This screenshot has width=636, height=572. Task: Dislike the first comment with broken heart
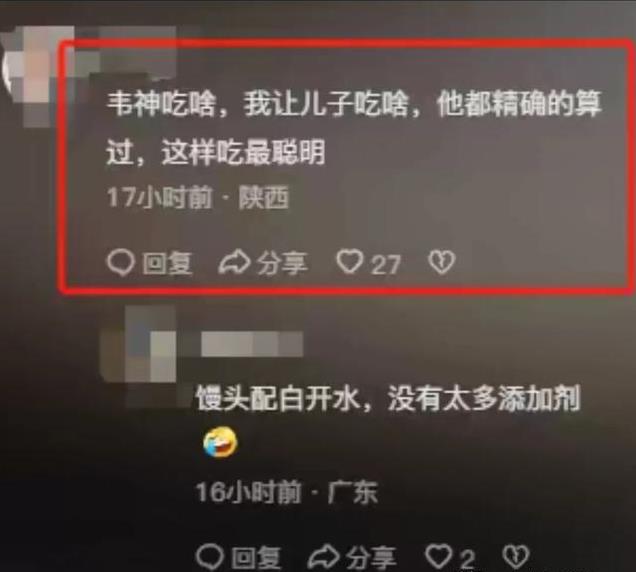[442, 262]
